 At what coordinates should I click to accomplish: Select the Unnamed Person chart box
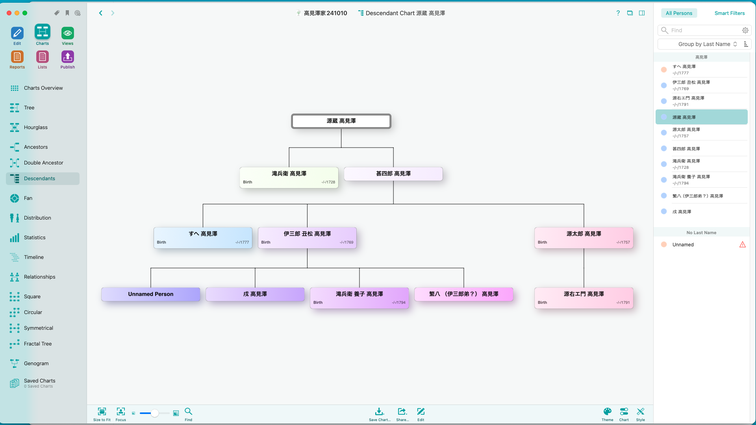(150, 294)
